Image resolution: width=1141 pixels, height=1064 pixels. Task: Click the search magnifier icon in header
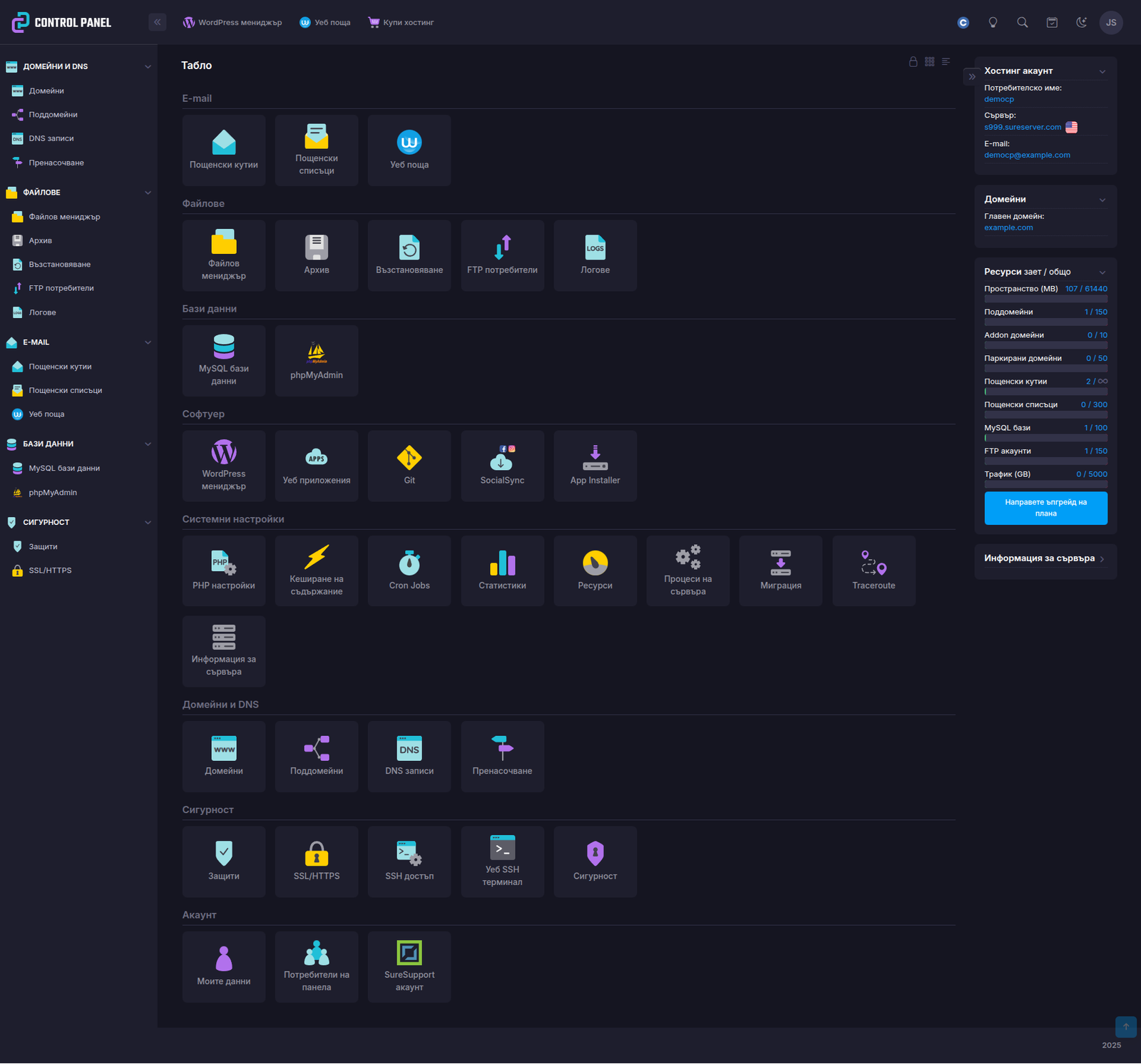[x=1022, y=23]
